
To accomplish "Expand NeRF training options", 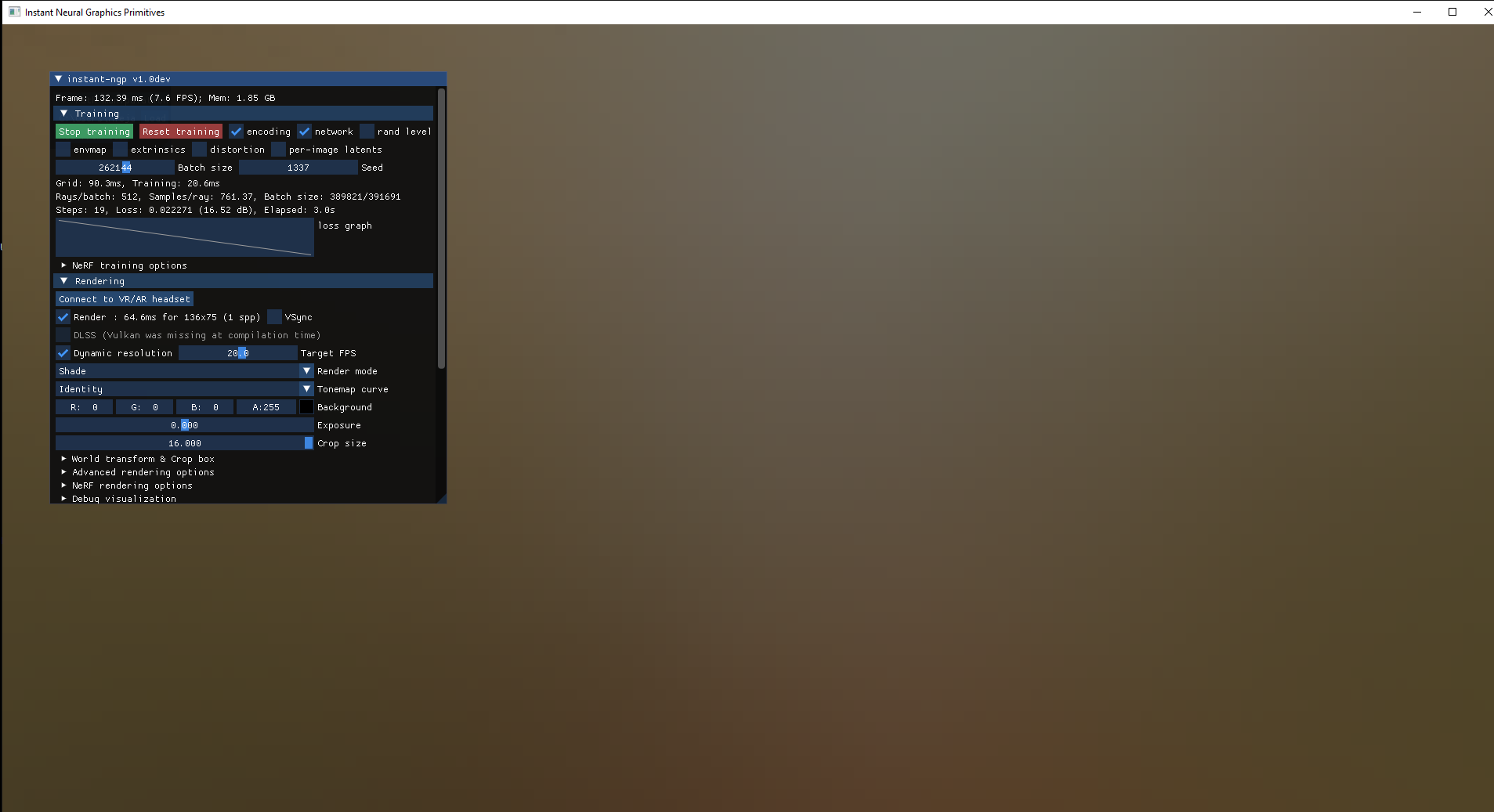I will click(64, 265).
